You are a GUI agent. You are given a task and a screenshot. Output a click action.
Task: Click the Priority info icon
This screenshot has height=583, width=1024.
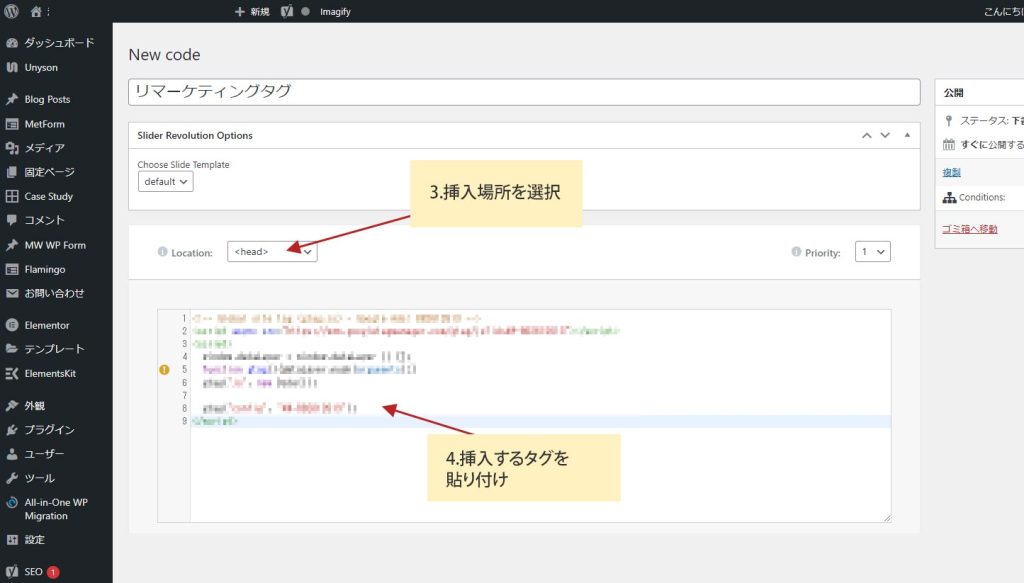796,252
